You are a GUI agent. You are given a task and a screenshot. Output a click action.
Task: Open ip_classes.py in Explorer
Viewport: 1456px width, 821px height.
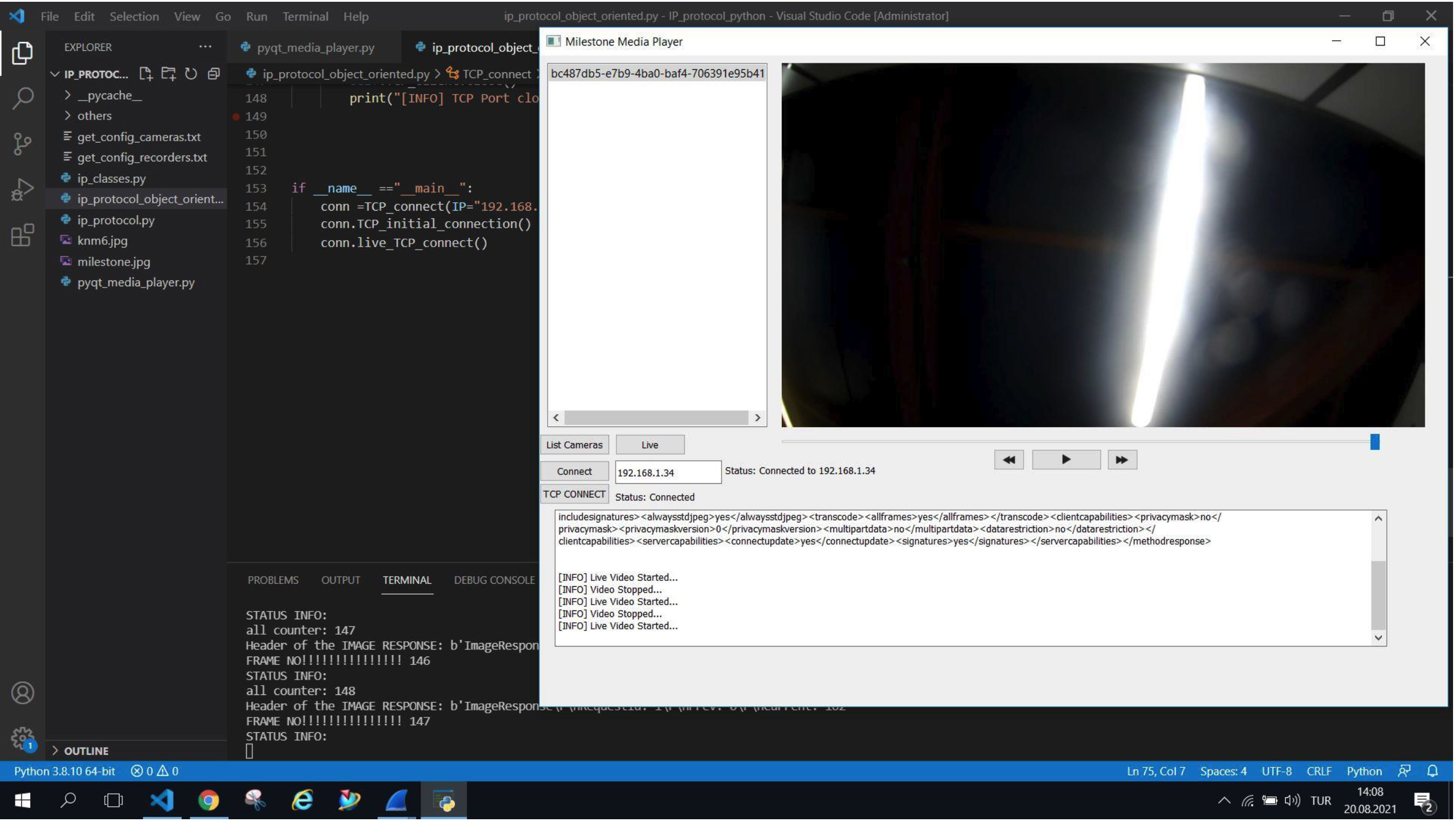click(111, 179)
